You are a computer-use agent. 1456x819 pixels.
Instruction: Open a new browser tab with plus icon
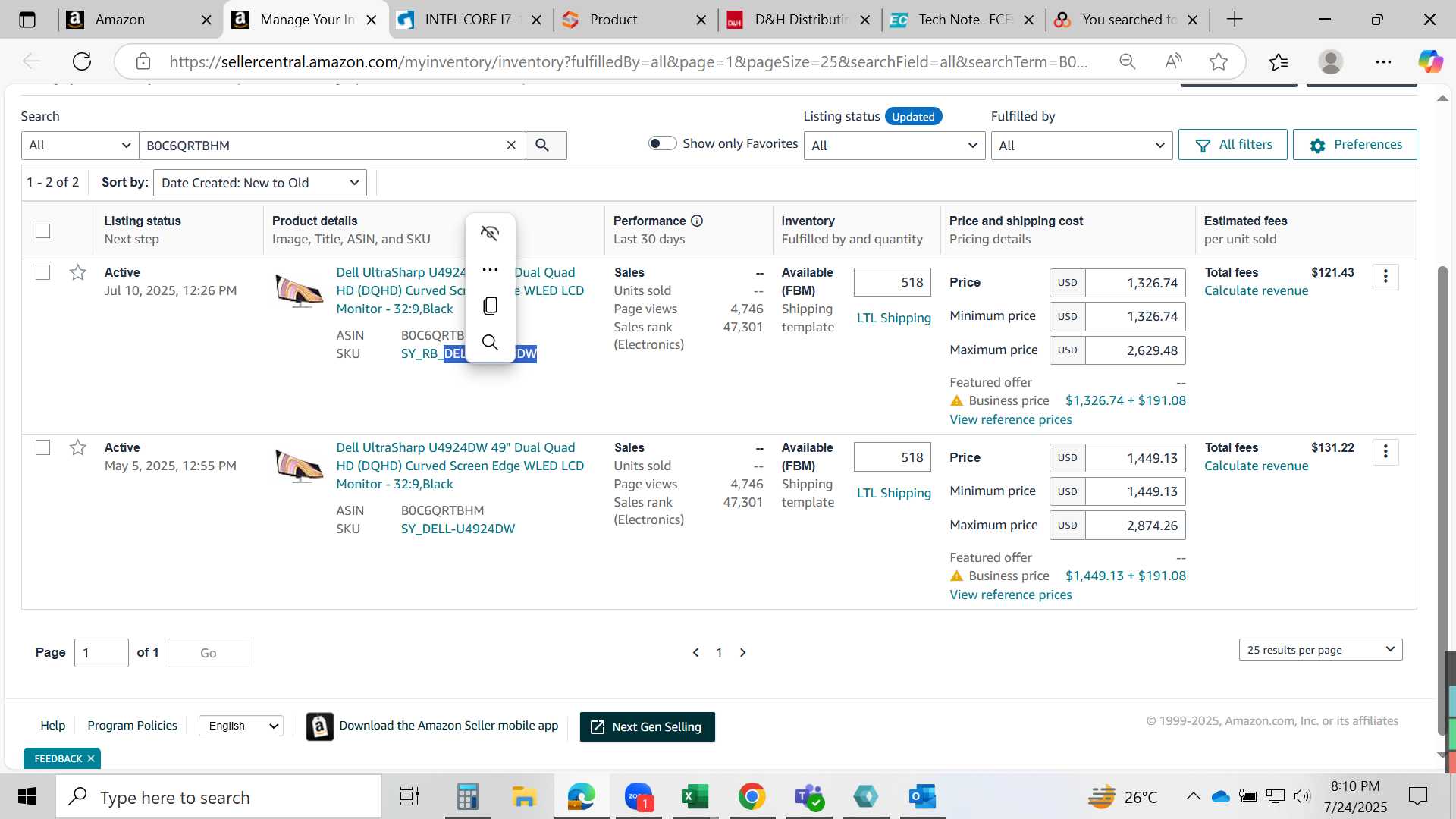[x=1235, y=20]
